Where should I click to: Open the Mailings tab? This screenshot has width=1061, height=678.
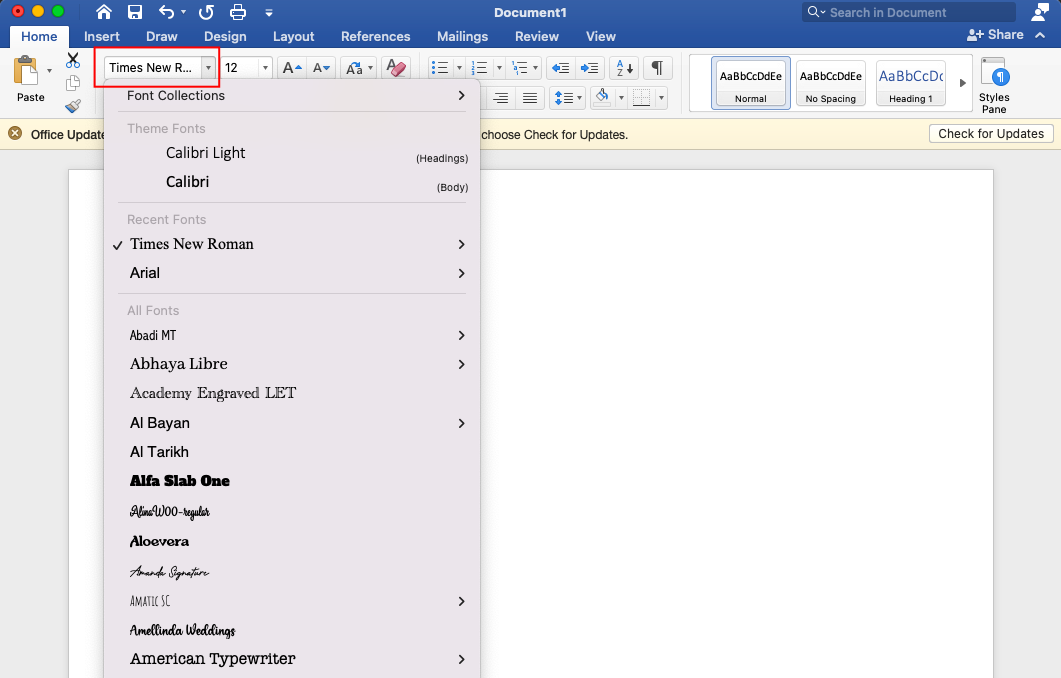tap(462, 37)
